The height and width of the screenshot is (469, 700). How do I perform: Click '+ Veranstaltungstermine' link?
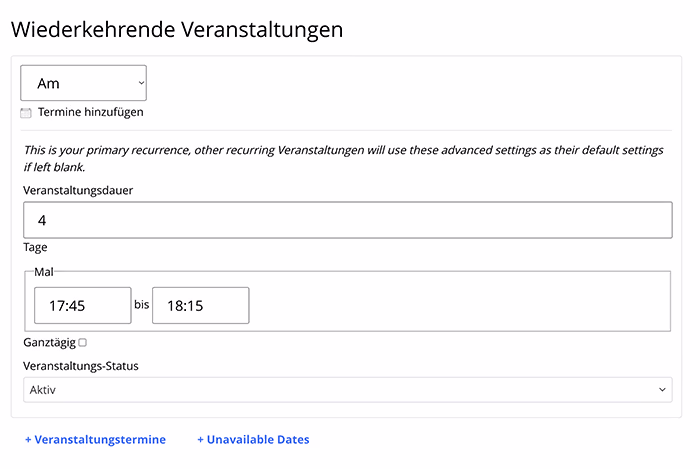pyautogui.click(x=96, y=440)
